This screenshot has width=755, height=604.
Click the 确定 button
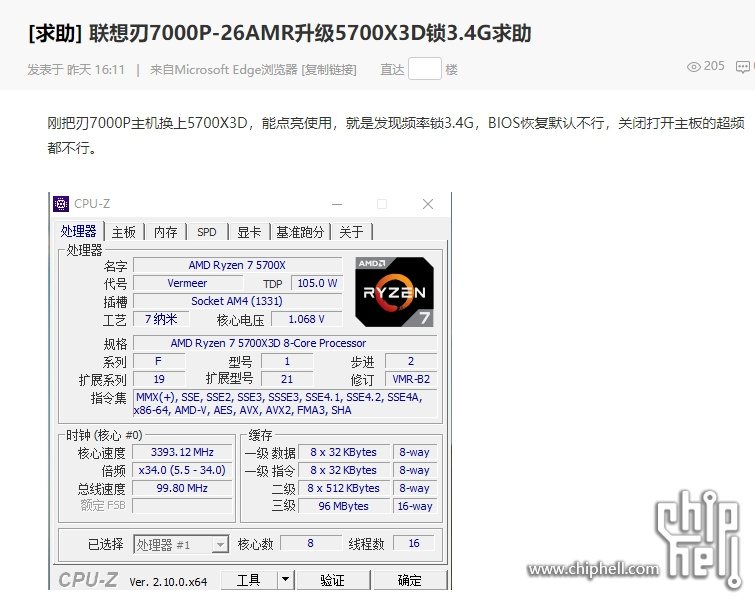(410, 580)
